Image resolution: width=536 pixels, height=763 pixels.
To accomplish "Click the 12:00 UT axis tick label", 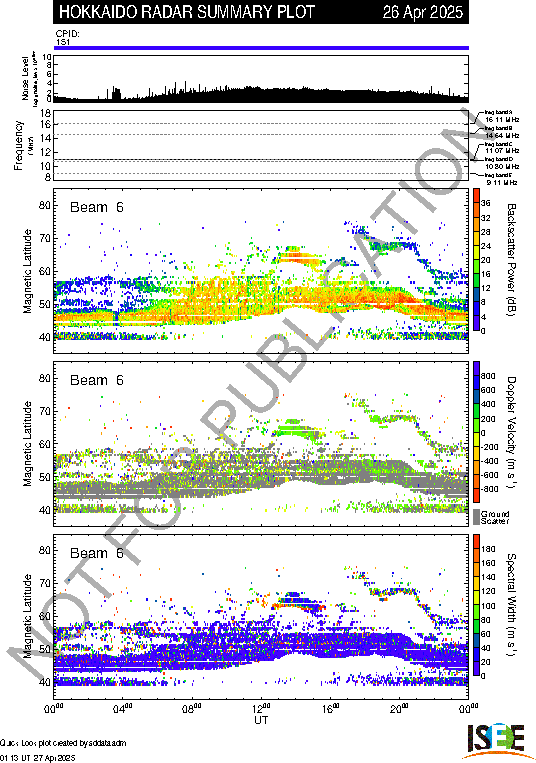I will 261,708.
